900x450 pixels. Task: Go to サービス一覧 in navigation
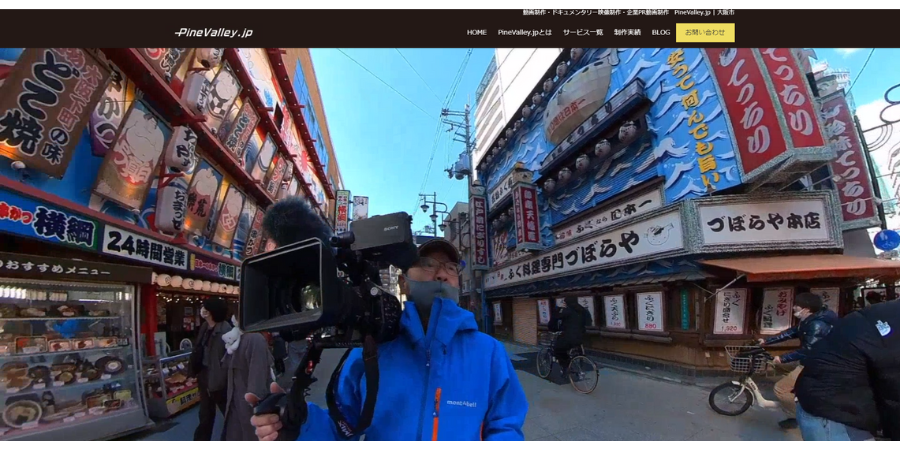pos(583,33)
